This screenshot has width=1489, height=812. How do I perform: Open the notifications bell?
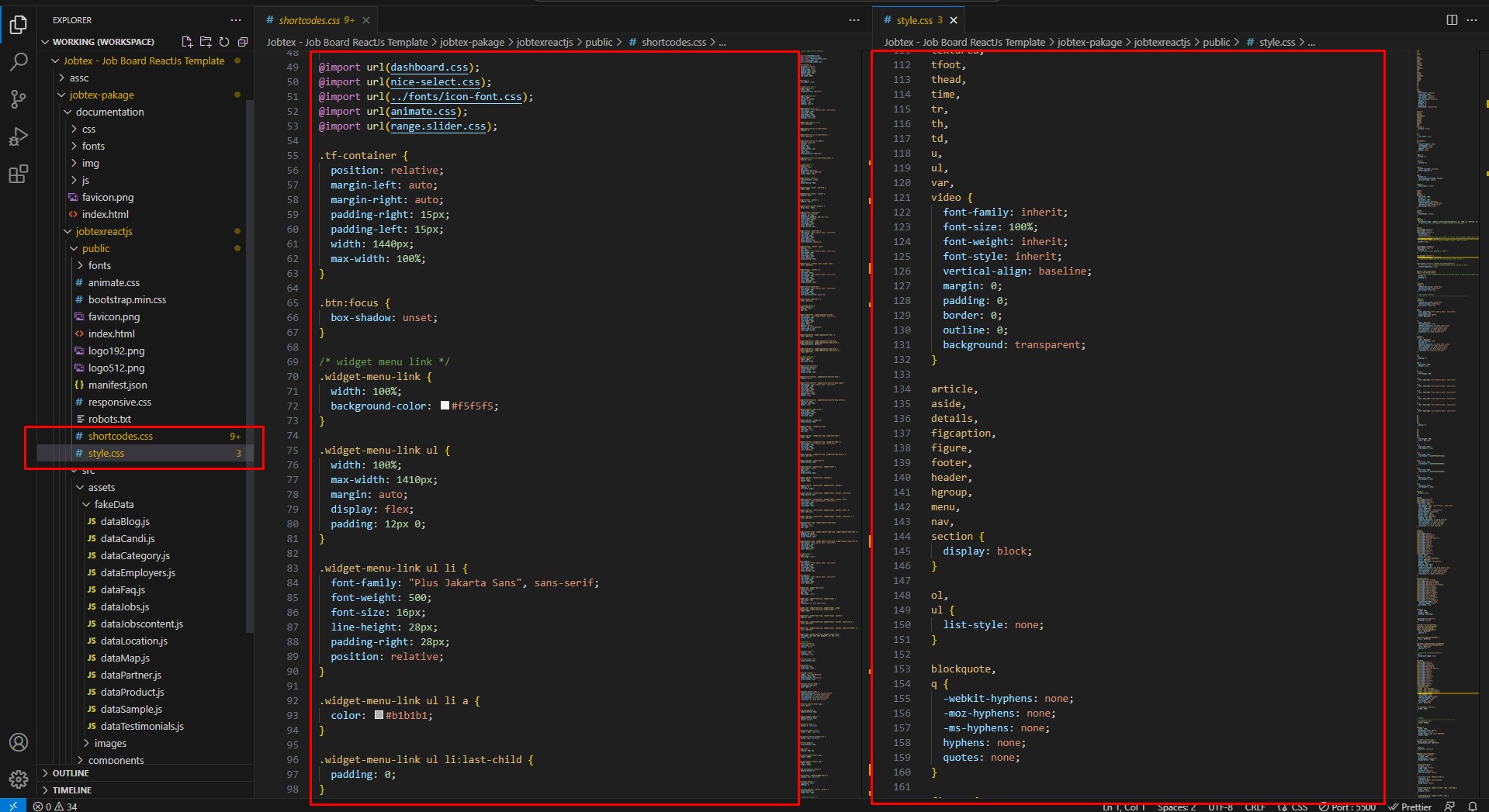(x=1473, y=807)
